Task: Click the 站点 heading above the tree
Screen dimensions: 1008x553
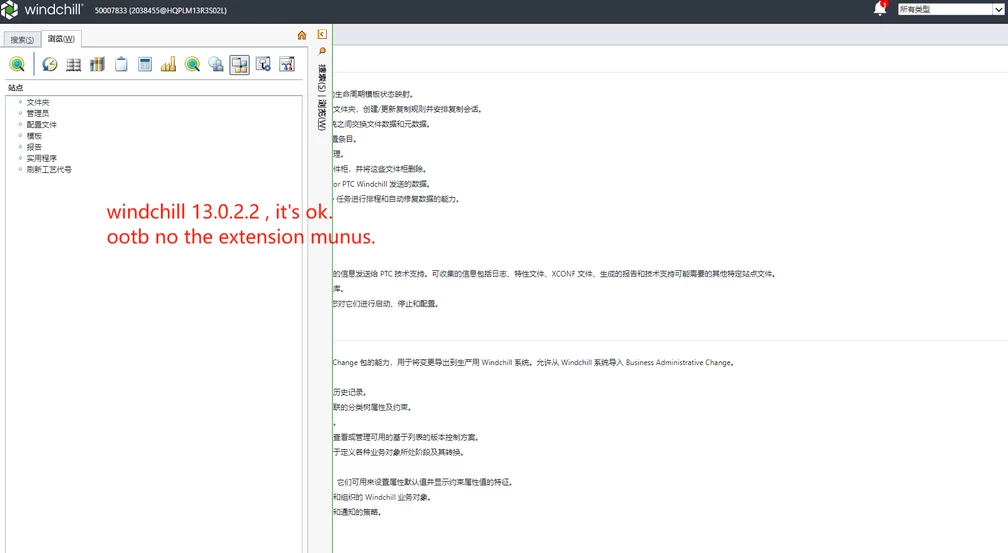Action: tap(15, 87)
